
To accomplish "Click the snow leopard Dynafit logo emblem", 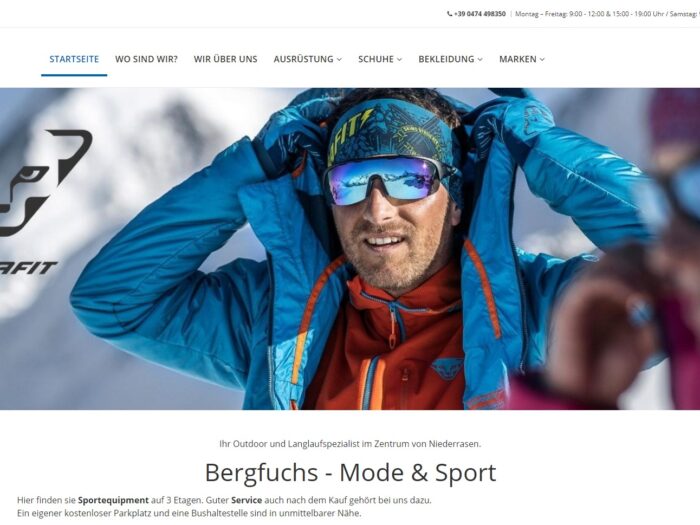I will [x=46, y=183].
